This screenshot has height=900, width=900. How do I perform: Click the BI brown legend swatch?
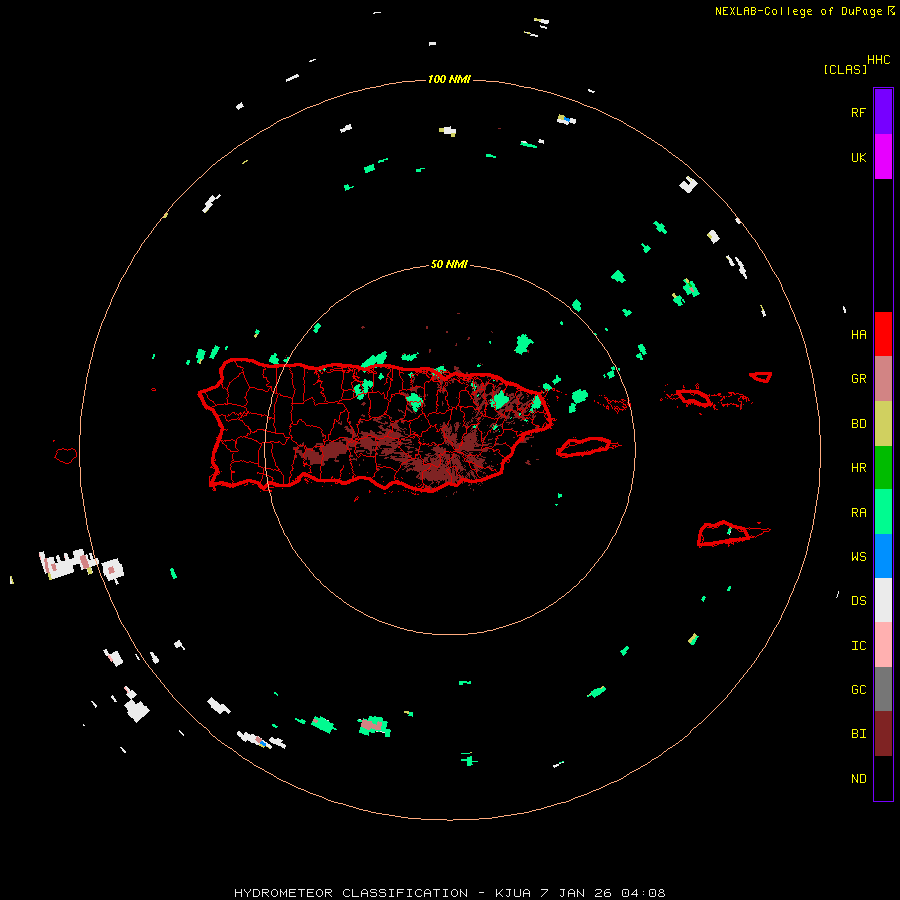pos(883,734)
